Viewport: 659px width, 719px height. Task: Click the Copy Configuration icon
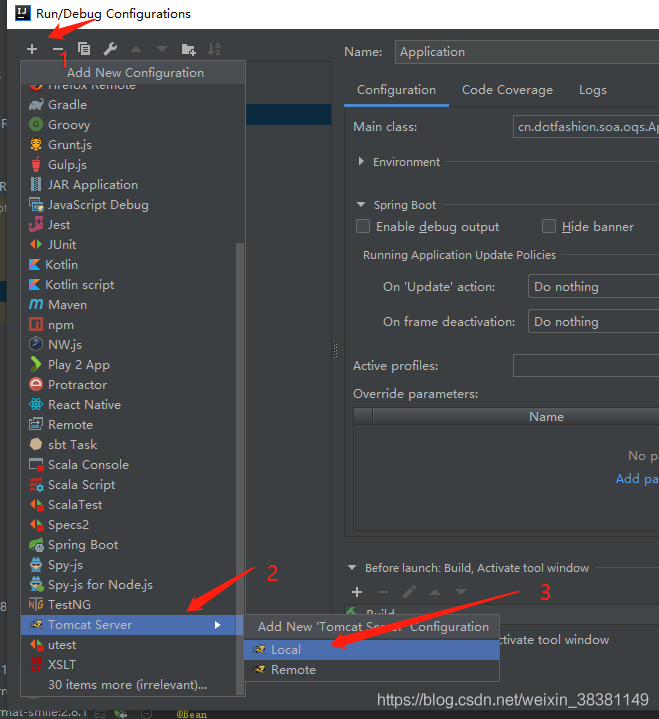84,49
